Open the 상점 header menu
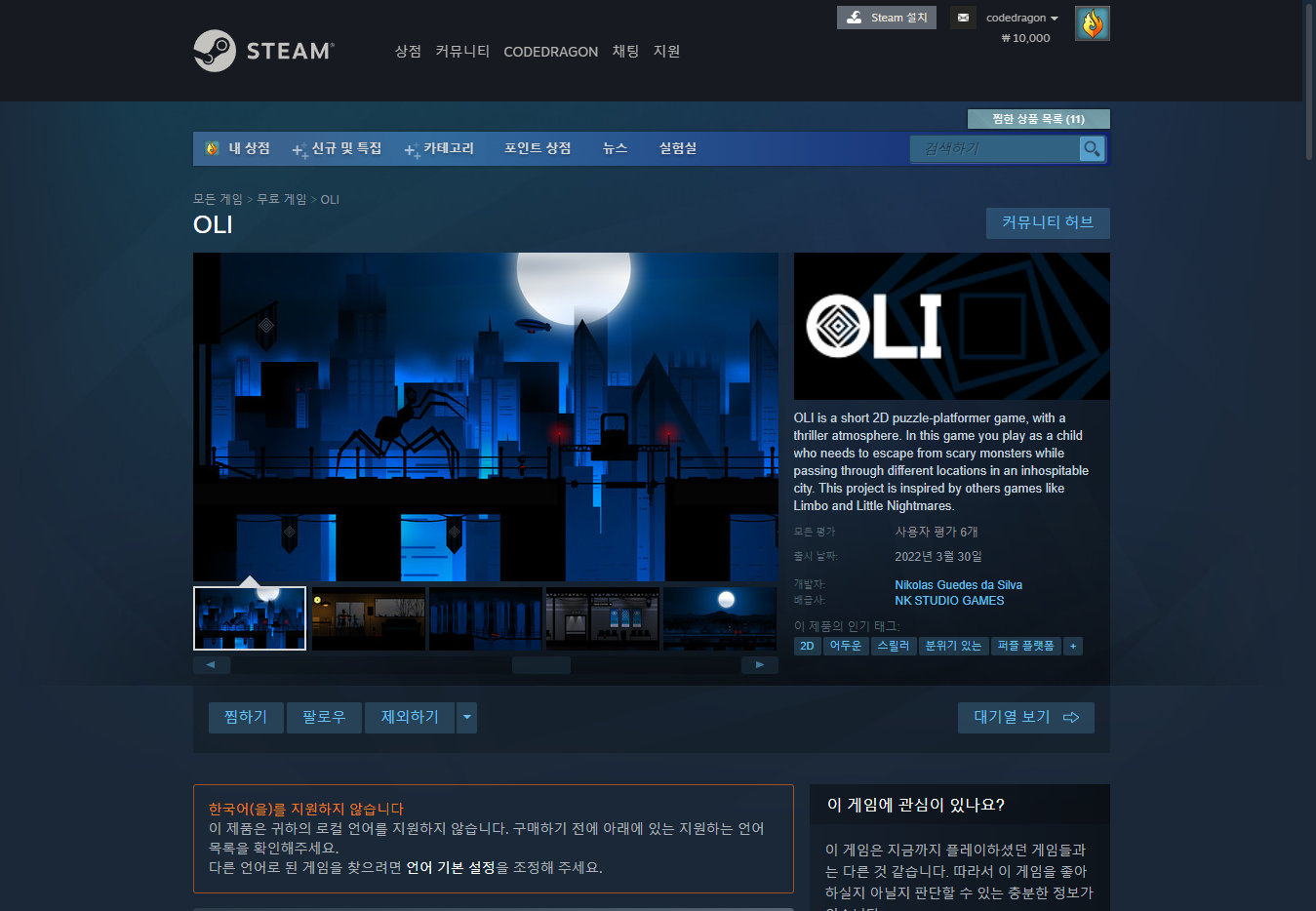 pos(408,51)
